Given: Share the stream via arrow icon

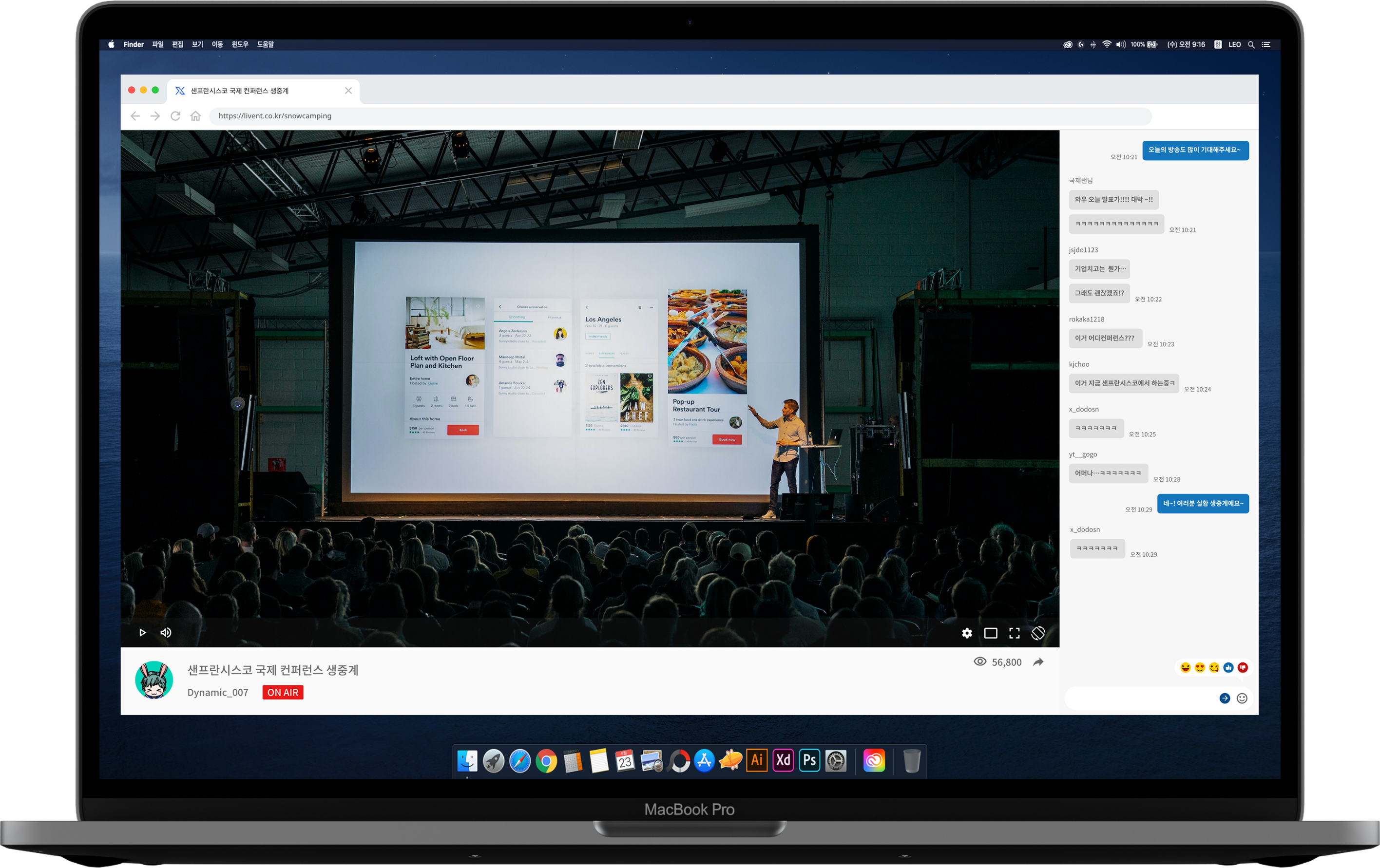Looking at the screenshot, I should [1038, 662].
